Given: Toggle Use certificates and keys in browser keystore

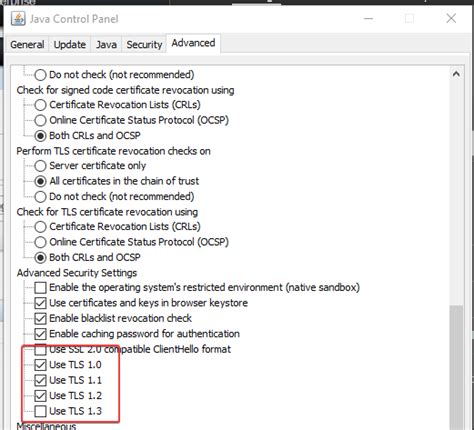Looking at the screenshot, I should [x=40, y=303].
